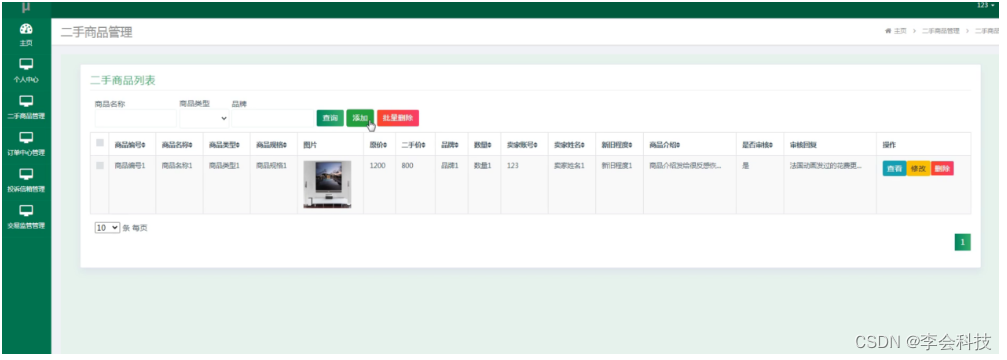Open the rows-per-page dropdown showing 10

107,227
